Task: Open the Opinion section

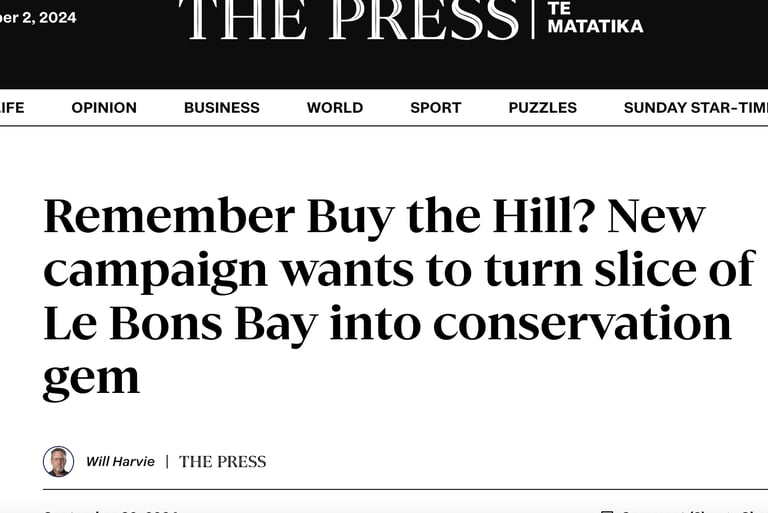Action: coord(104,108)
